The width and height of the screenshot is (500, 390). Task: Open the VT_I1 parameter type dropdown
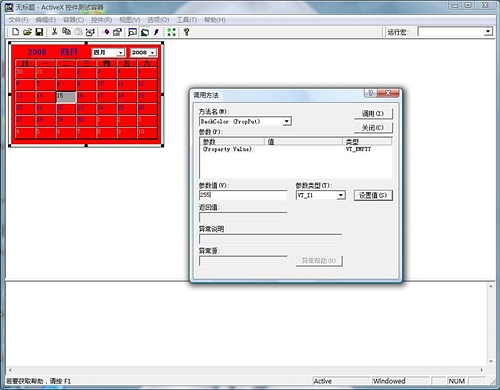click(341, 195)
